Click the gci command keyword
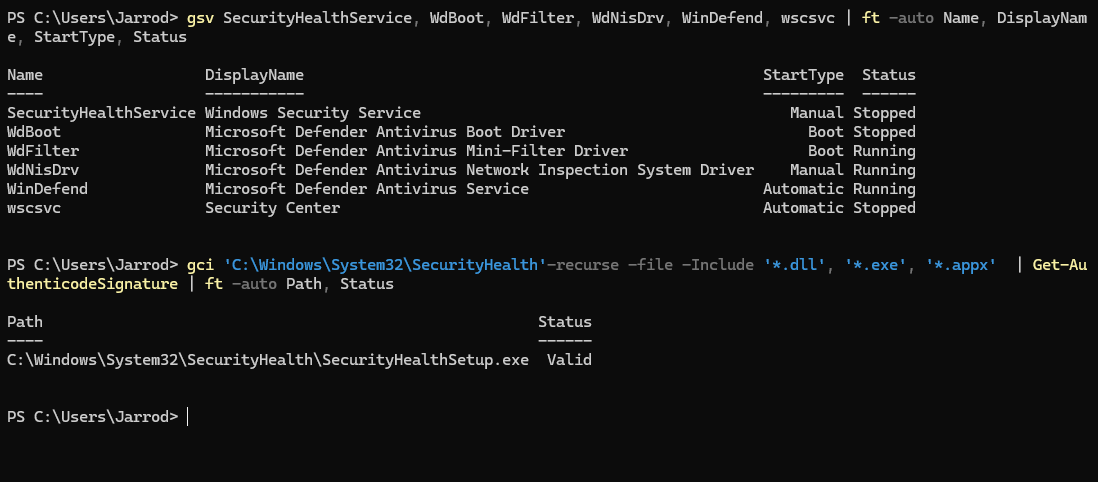1098x482 pixels. coord(200,265)
